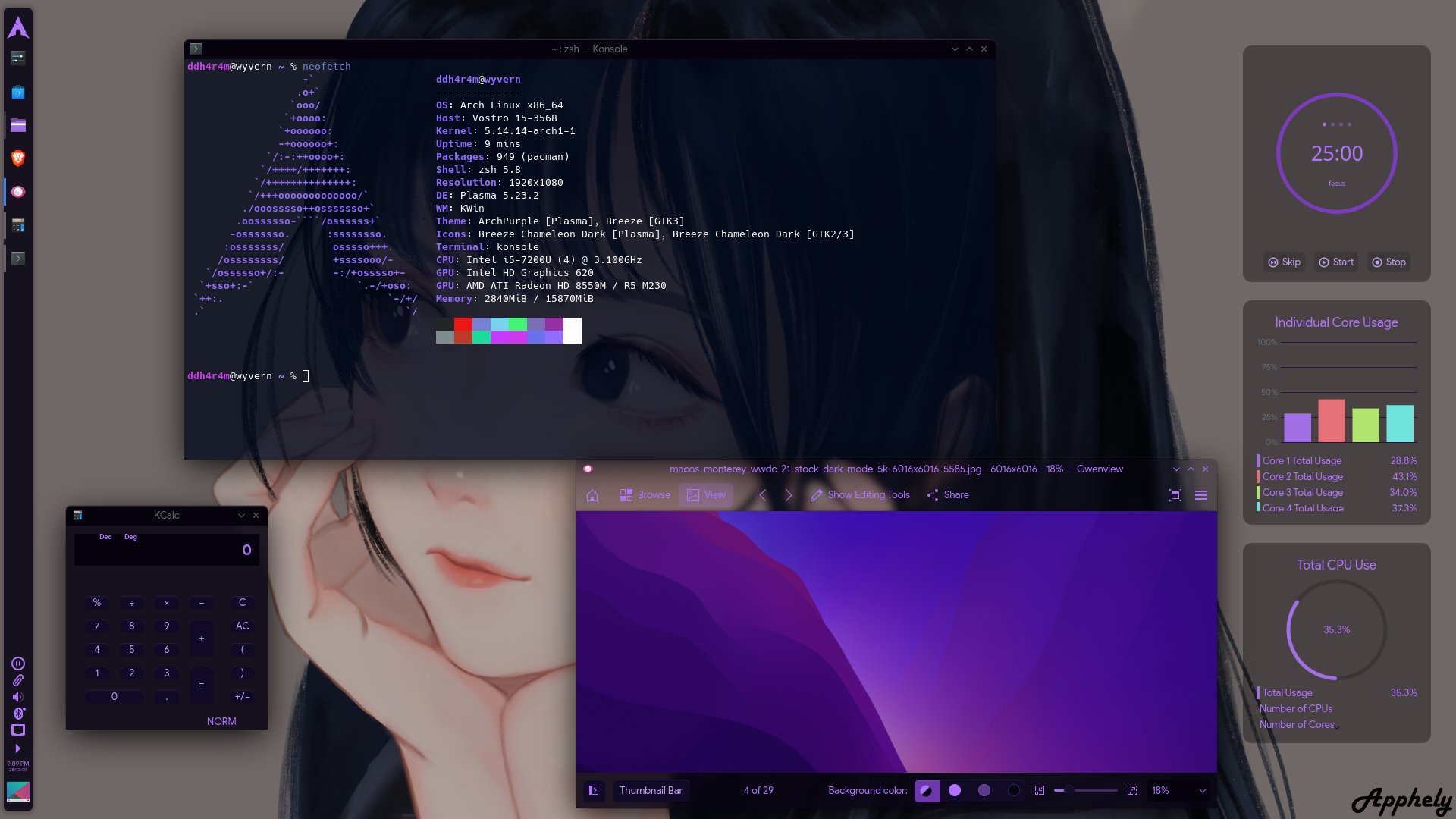Expand the 18% zoom dropdown

click(1202, 790)
